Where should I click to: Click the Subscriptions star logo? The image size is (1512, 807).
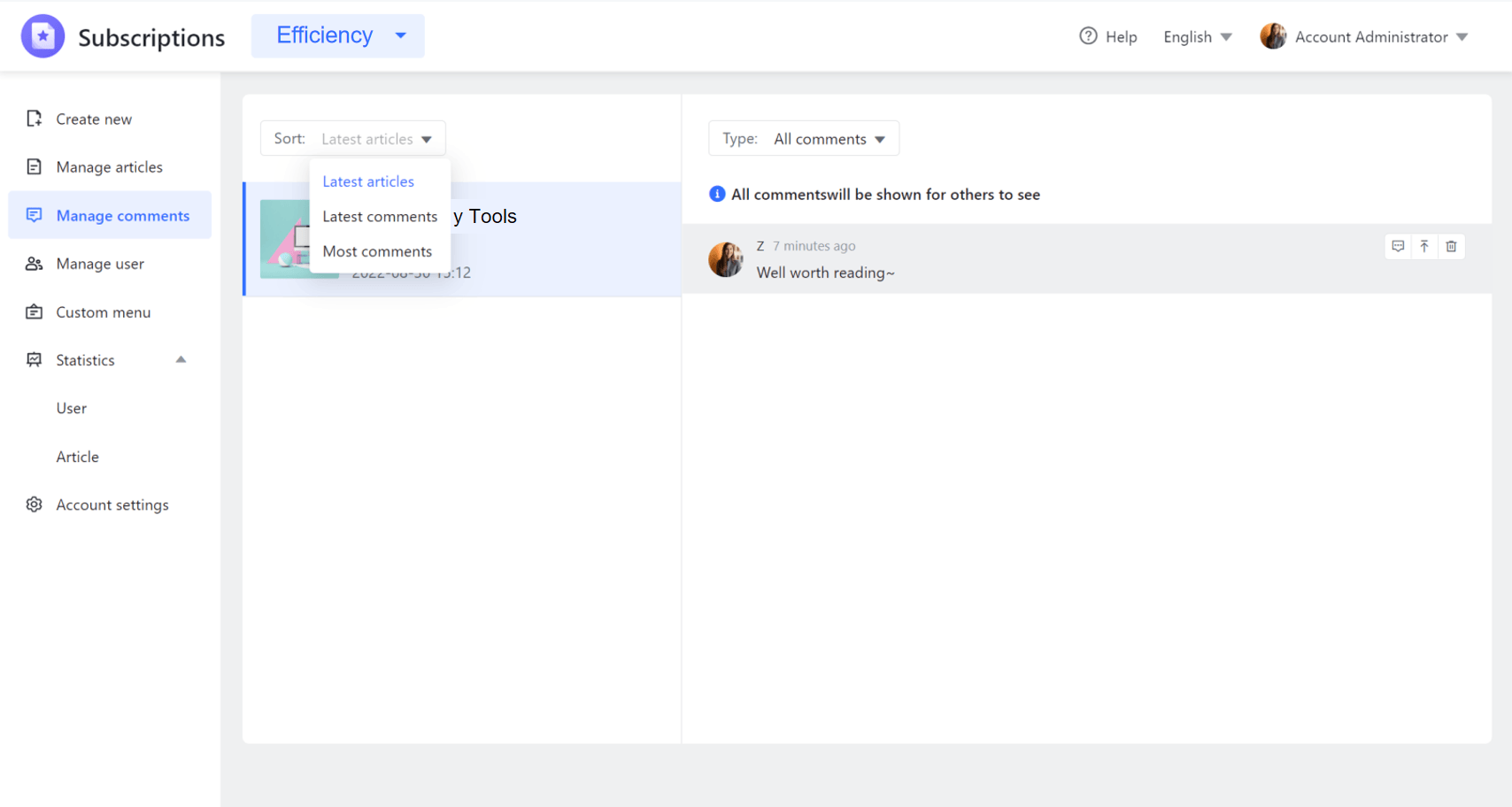tap(42, 35)
